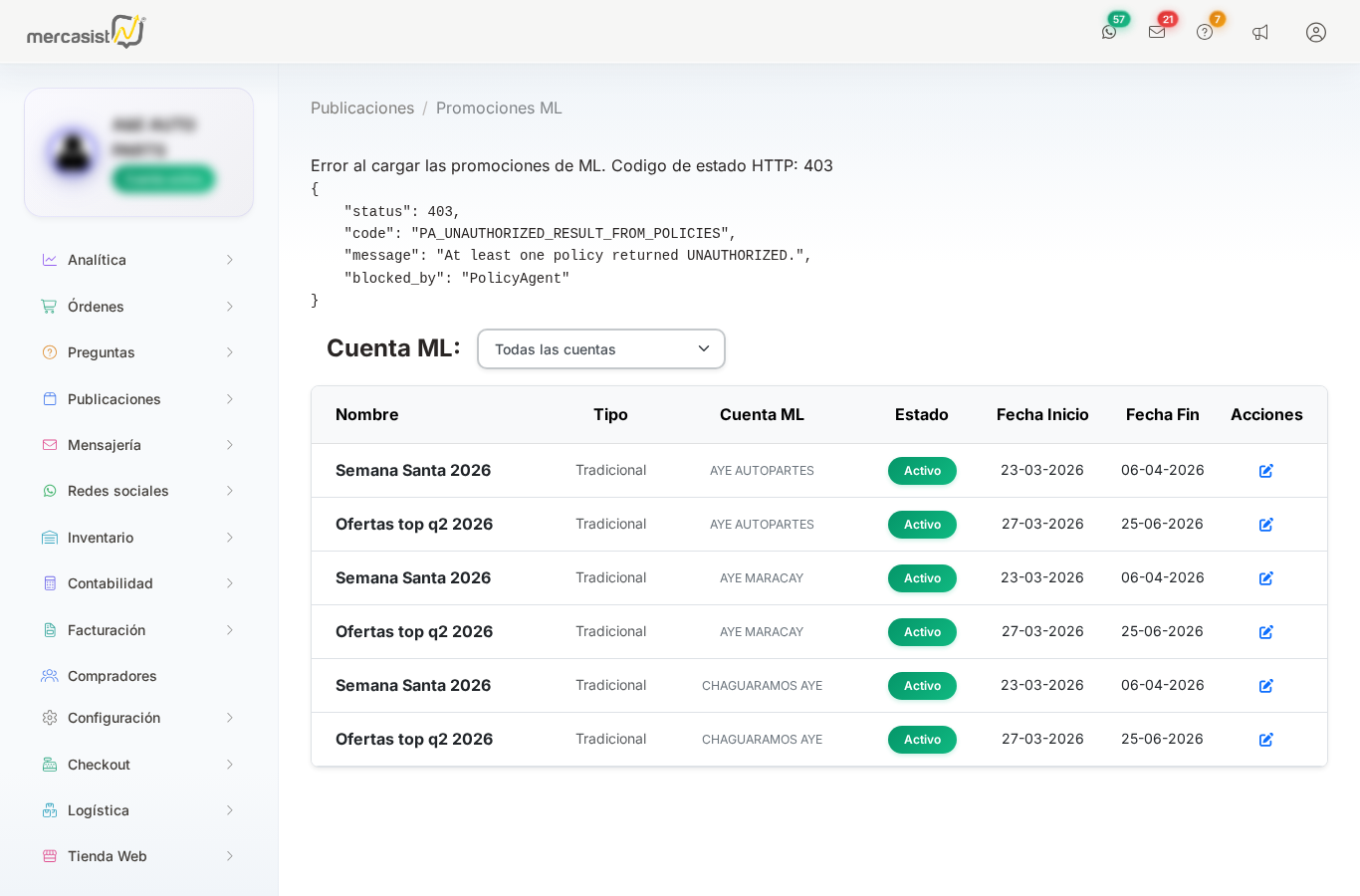The width and height of the screenshot is (1360, 896).
Task: Go to Publicaciones breadcrumb link
Action: pyautogui.click(x=362, y=108)
